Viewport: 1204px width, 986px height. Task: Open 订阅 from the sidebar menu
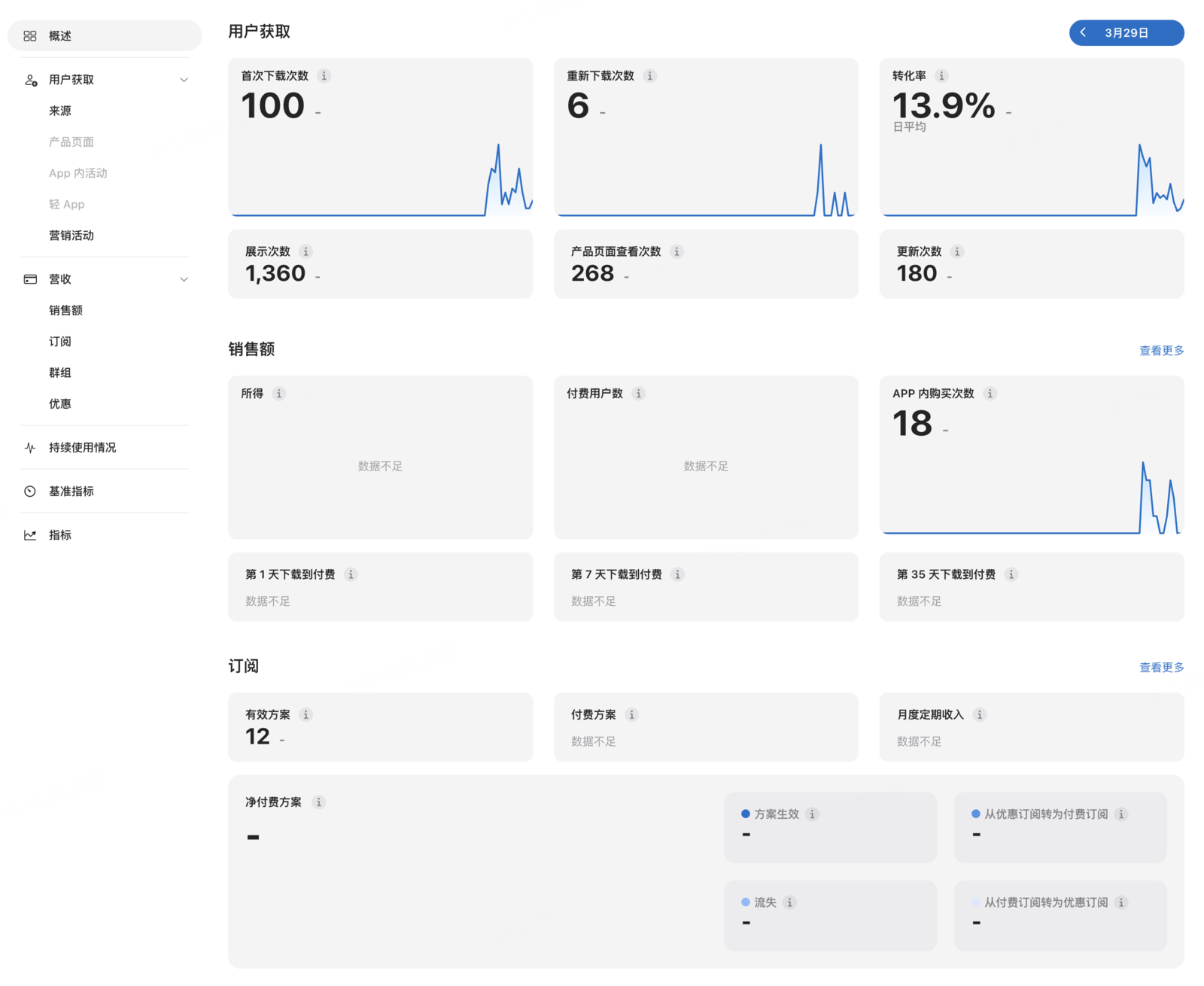point(60,341)
